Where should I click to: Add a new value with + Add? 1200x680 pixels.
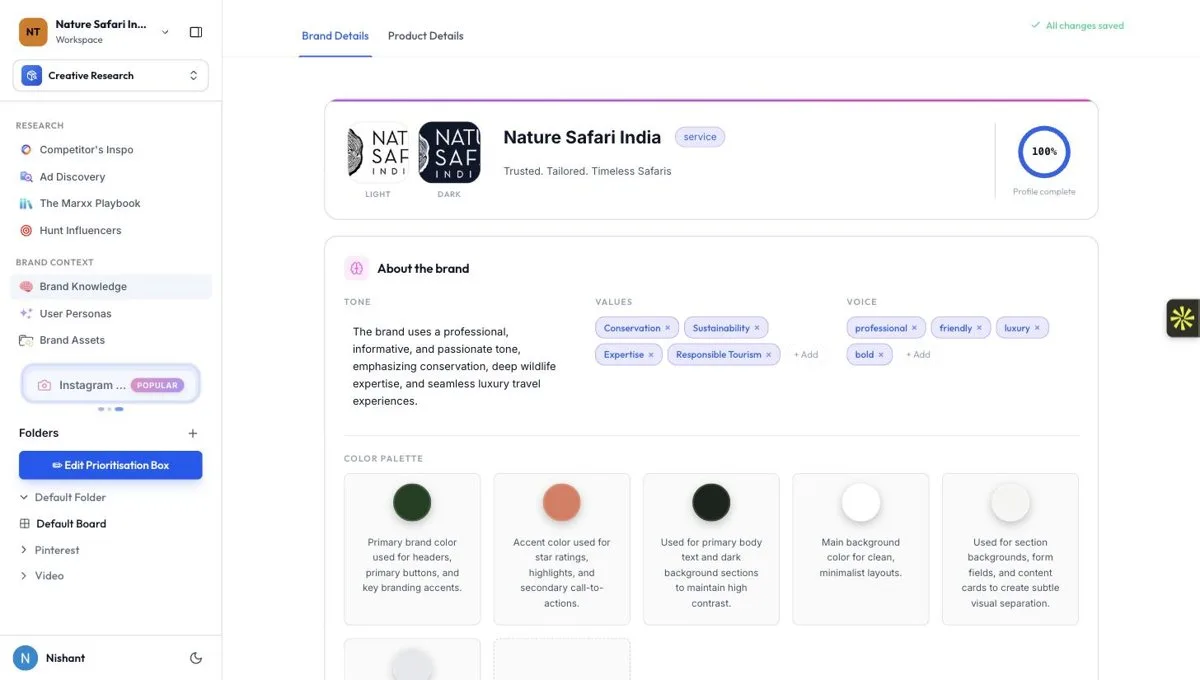click(x=806, y=355)
